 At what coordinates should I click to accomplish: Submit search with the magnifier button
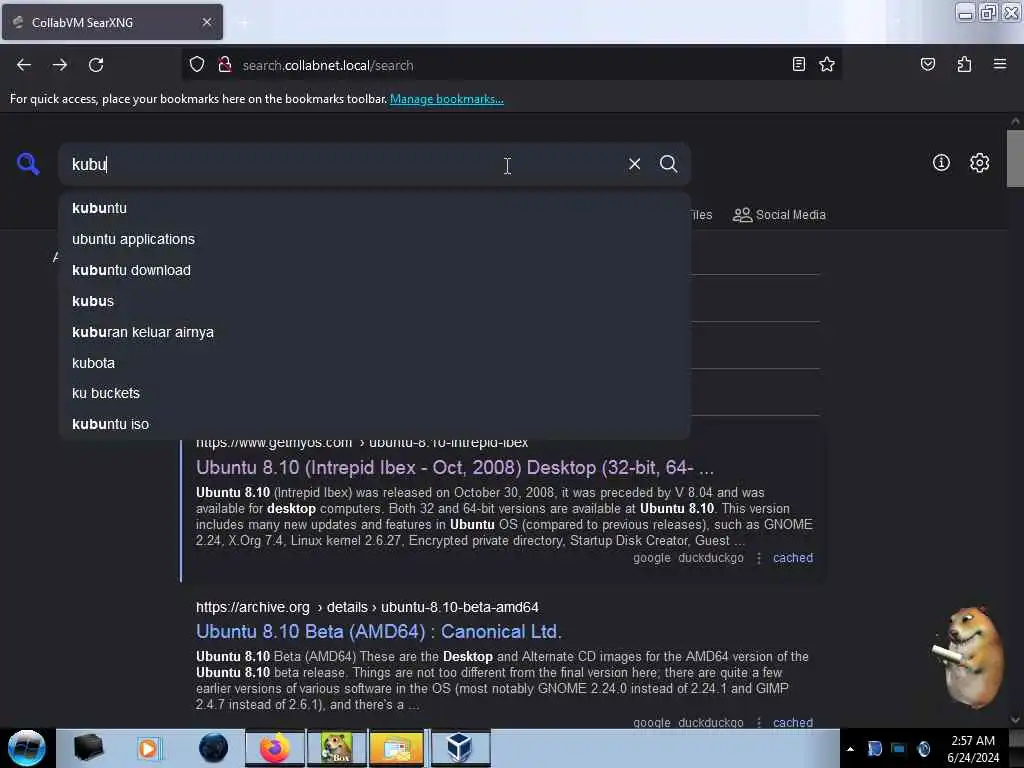(668, 164)
